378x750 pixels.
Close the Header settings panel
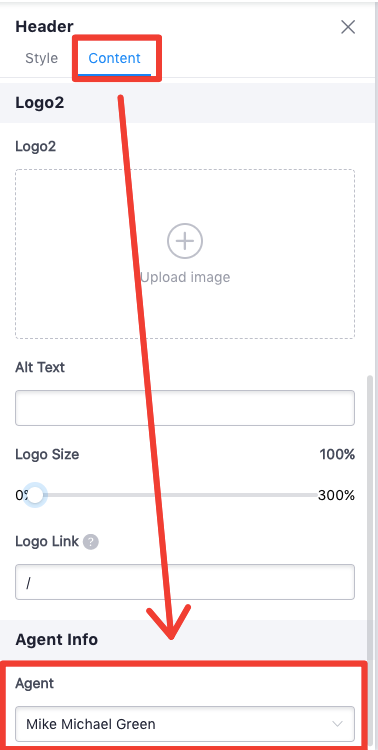pos(348,27)
